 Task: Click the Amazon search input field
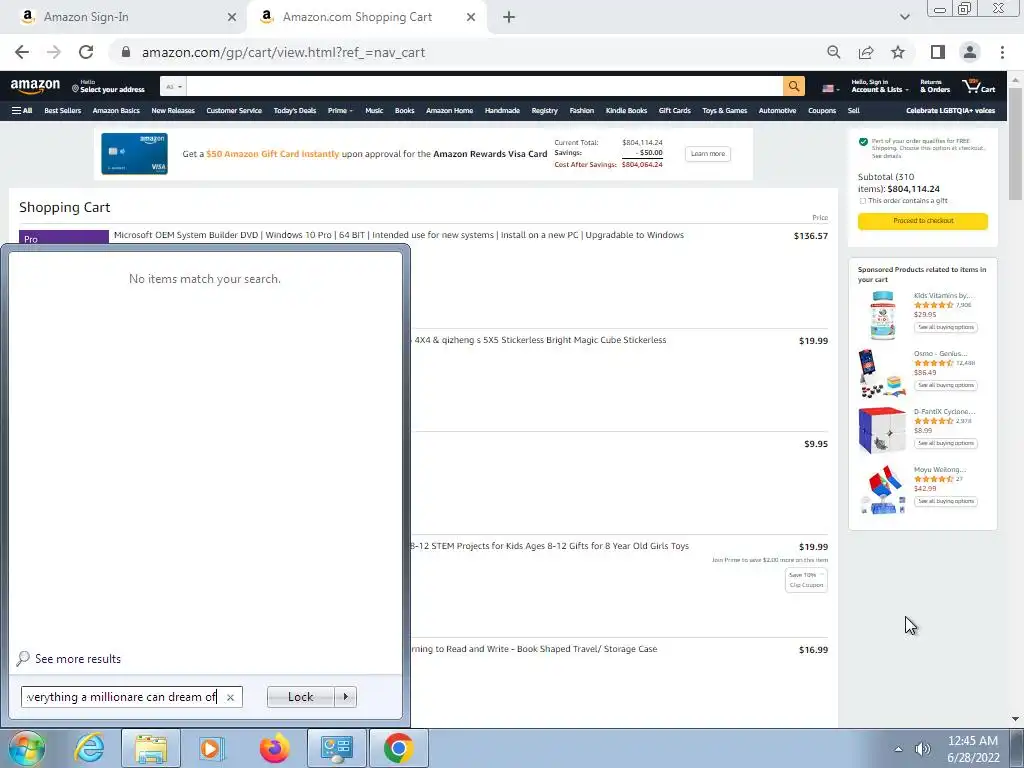point(485,86)
